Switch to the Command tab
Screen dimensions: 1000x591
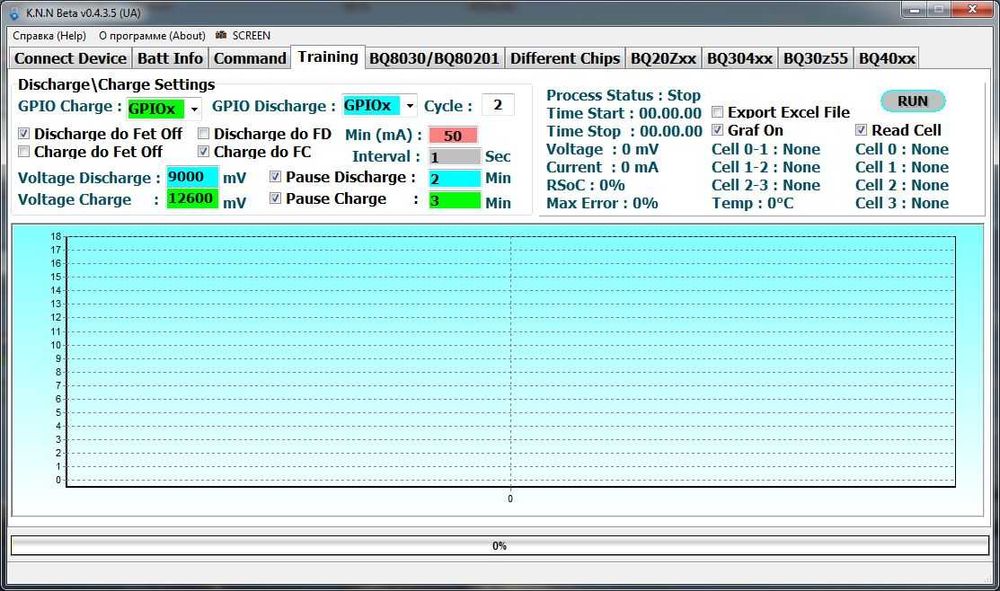(x=250, y=59)
